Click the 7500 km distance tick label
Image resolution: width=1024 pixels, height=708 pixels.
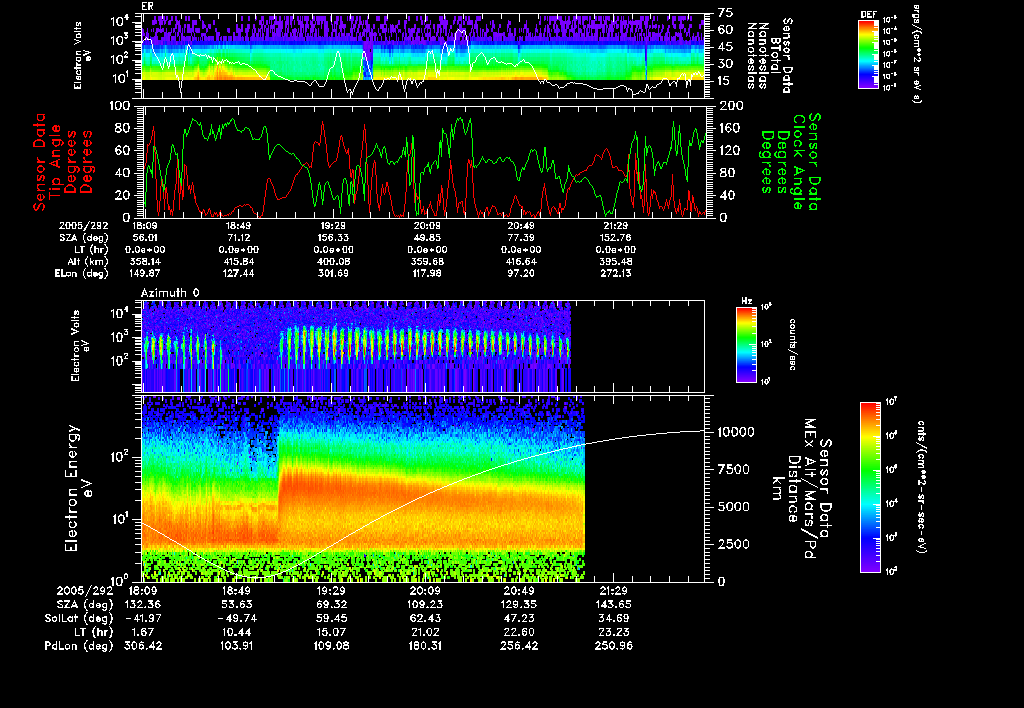point(733,470)
